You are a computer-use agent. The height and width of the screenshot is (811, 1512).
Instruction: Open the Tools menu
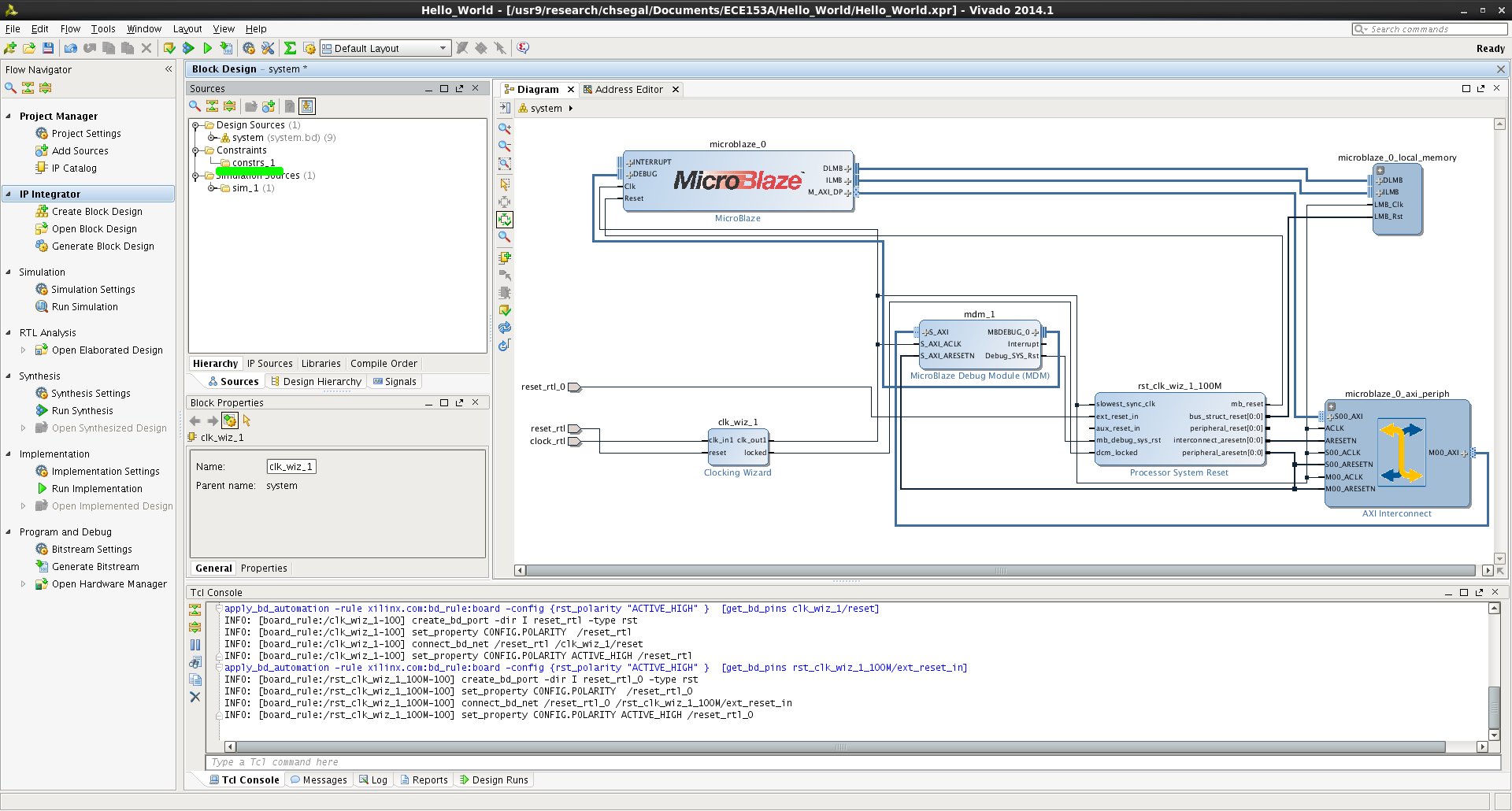[x=103, y=28]
